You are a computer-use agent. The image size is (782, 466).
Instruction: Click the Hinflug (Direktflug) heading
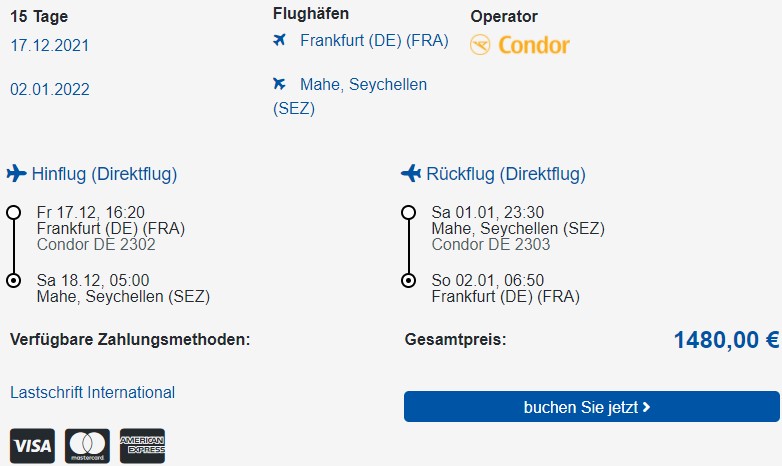click(x=104, y=174)
